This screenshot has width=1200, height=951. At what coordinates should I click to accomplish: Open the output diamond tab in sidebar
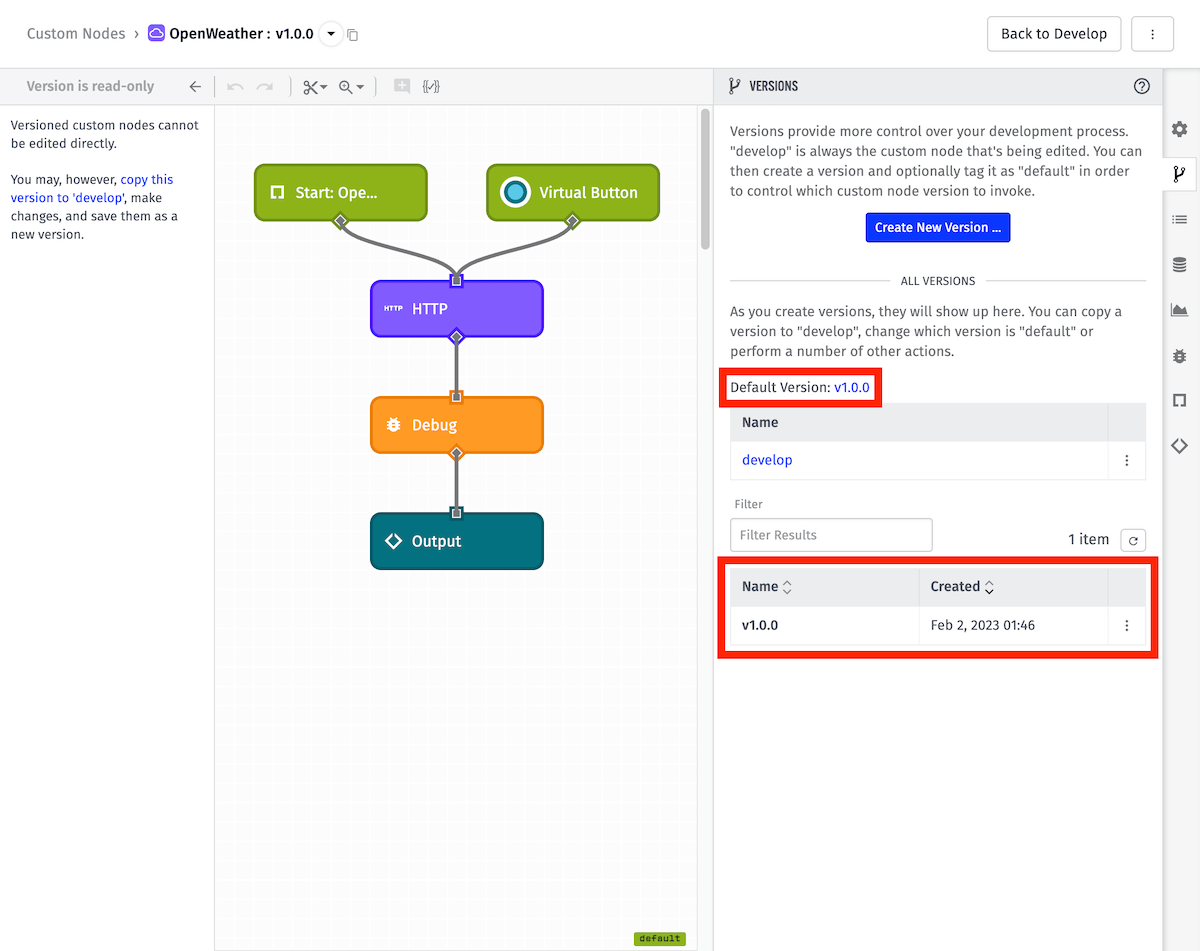[1180, 445]
